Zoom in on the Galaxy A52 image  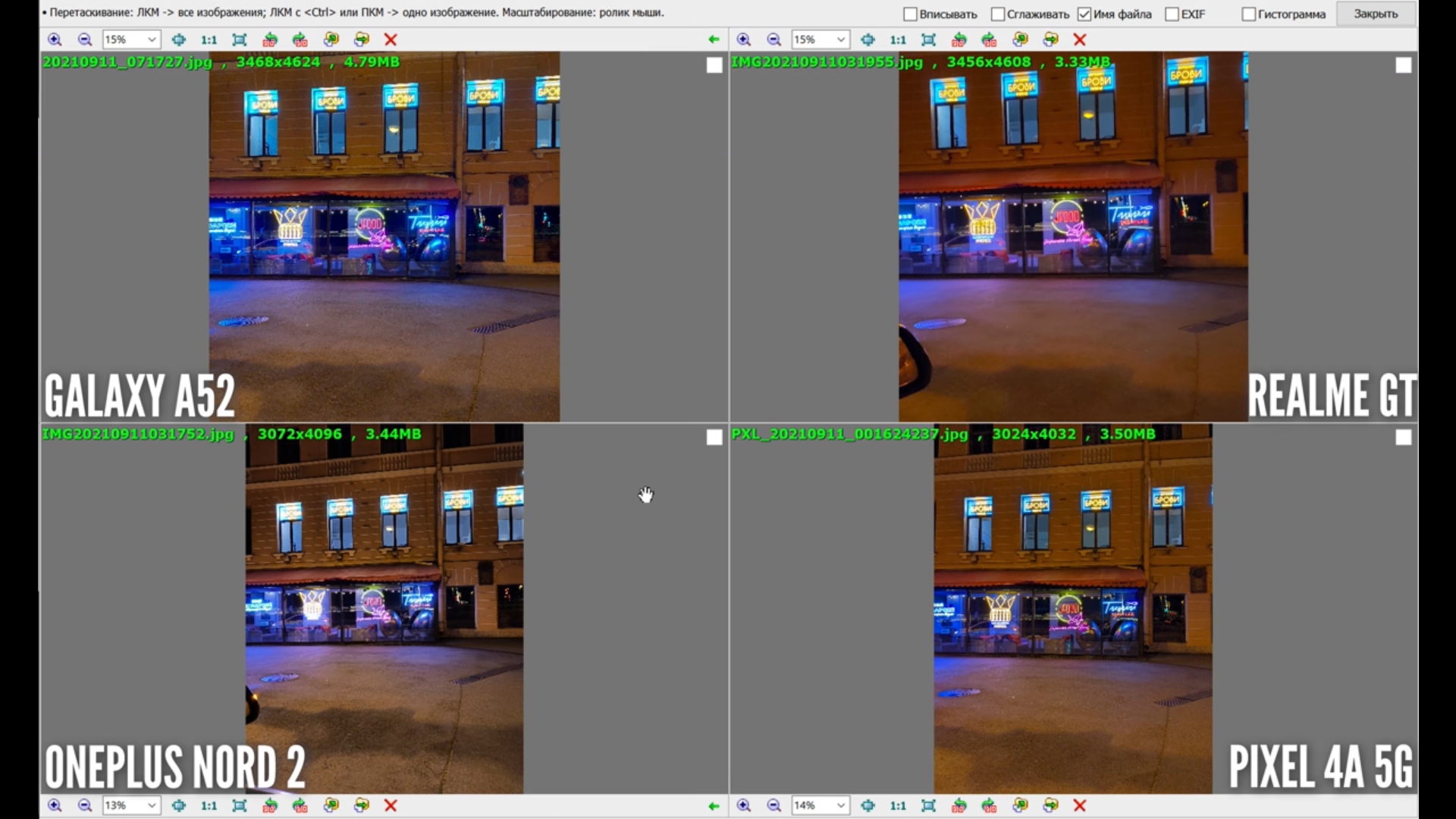click(x=55, y=39)
